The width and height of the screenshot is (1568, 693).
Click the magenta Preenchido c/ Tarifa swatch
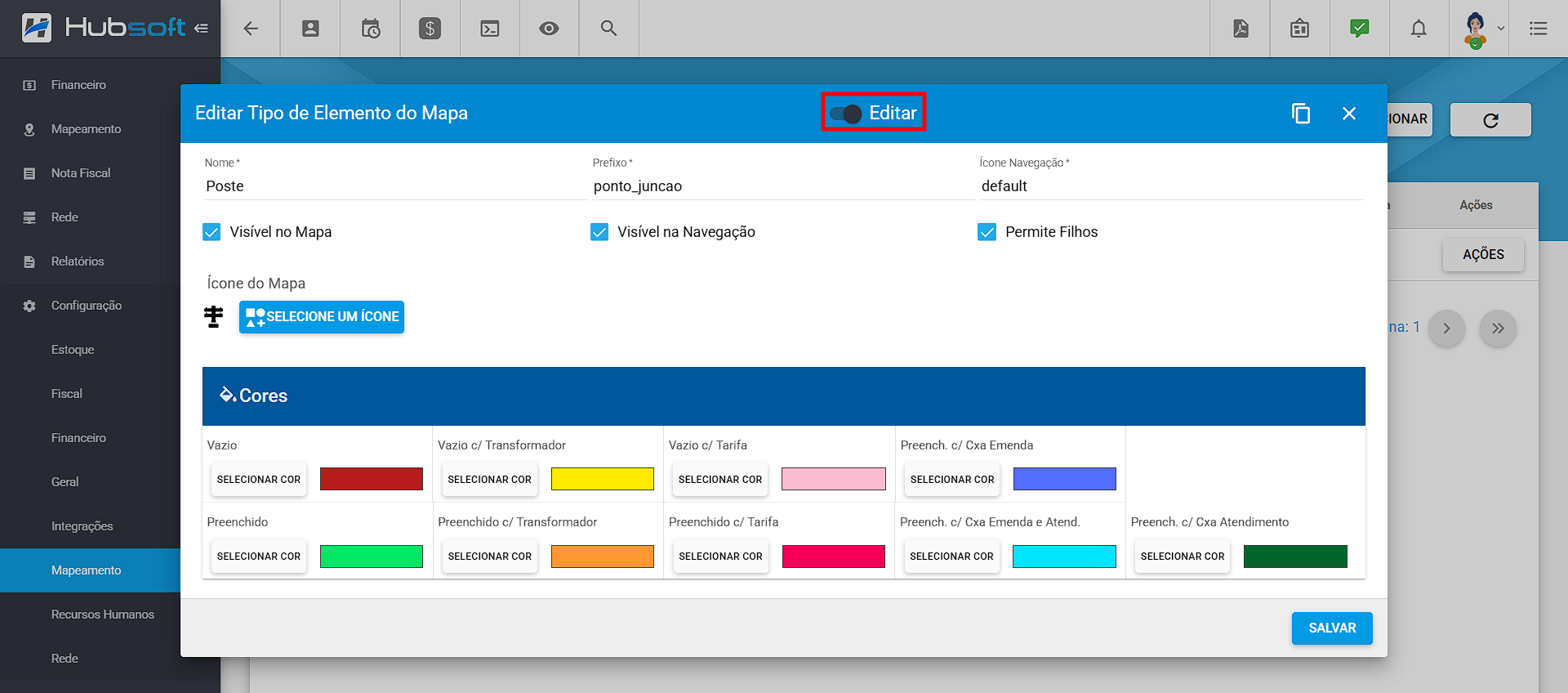click(x=834, y=557)
